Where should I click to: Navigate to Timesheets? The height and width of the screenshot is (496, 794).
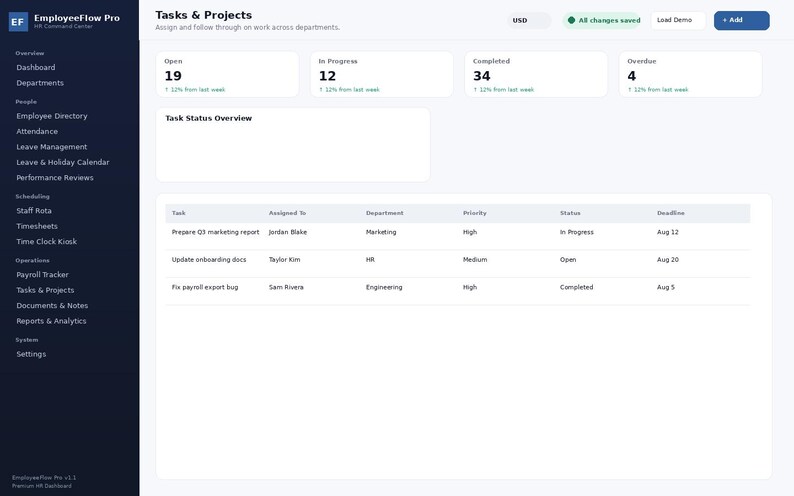(37, 226)
